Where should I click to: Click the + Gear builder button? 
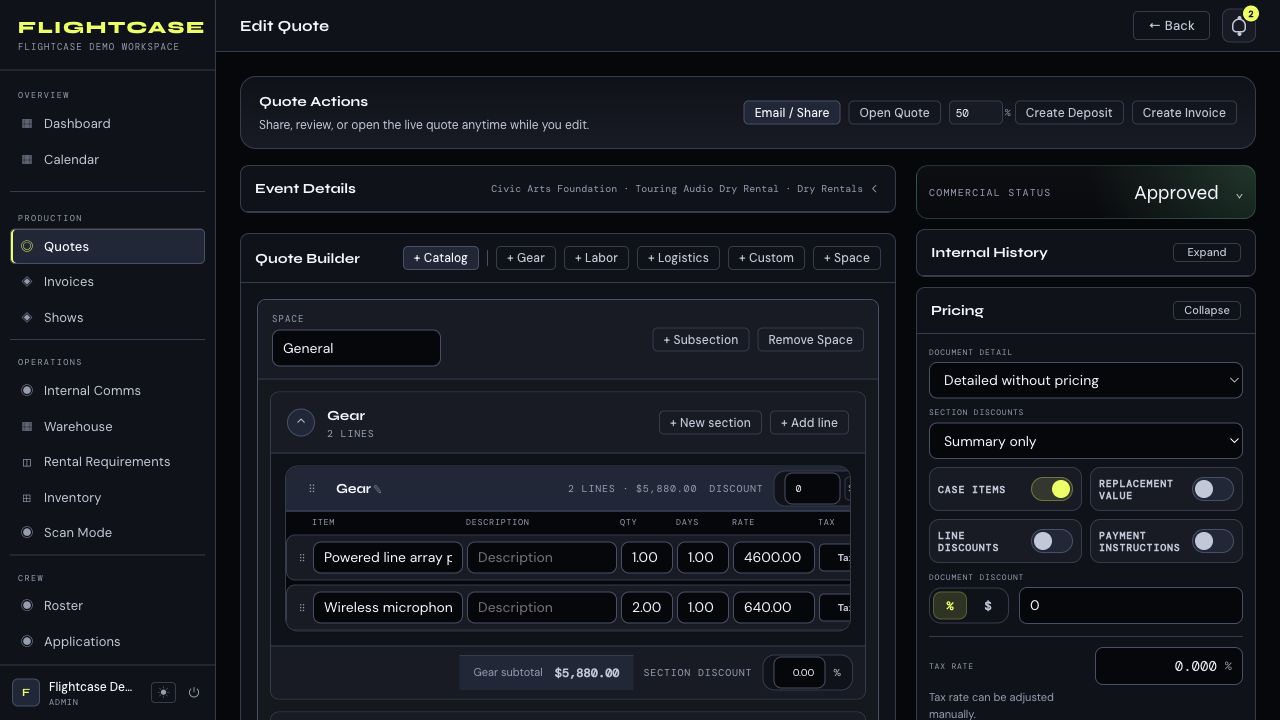point(526,258)
